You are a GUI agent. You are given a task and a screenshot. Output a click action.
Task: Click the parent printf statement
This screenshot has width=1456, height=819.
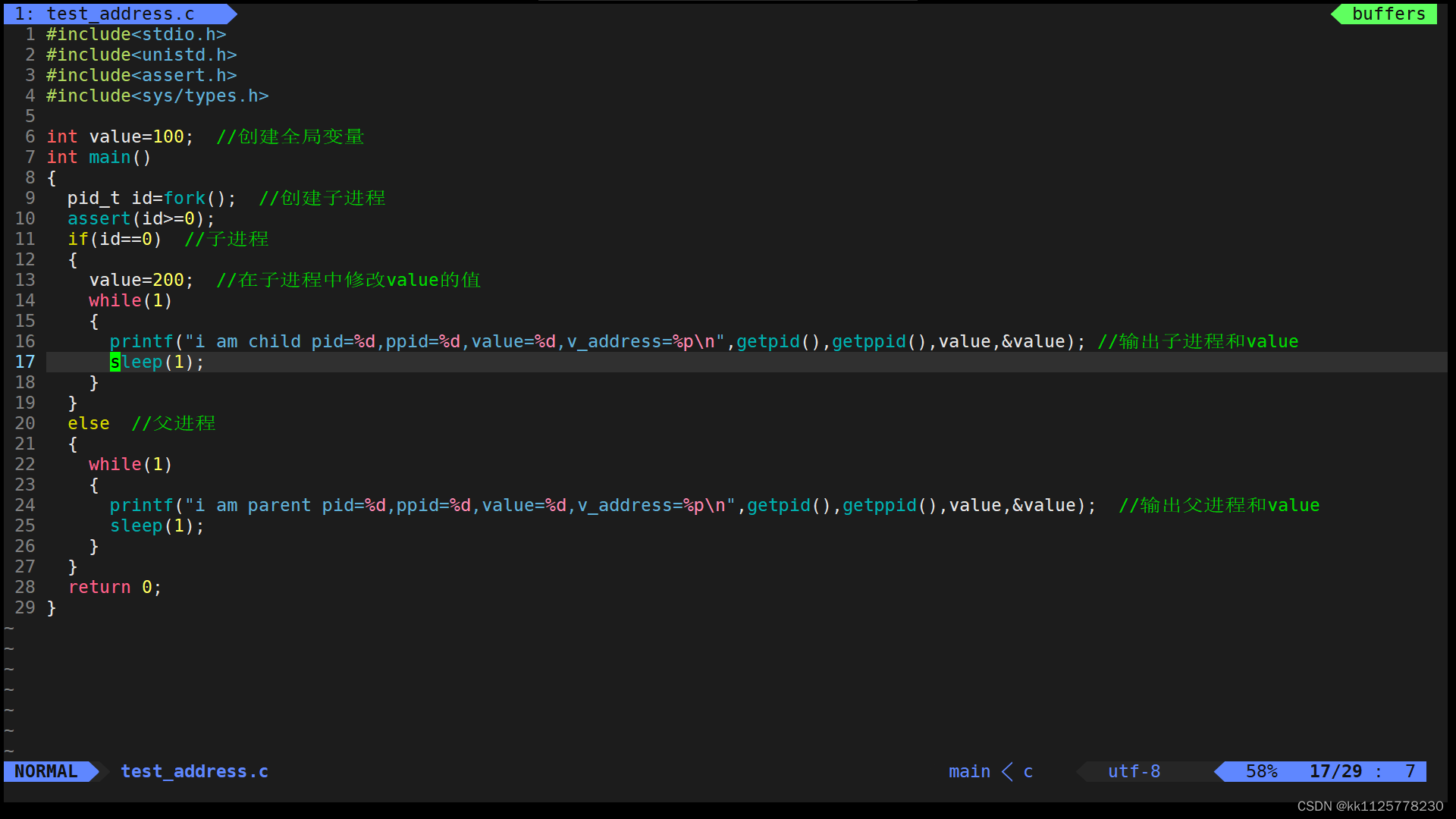(603, 505)
